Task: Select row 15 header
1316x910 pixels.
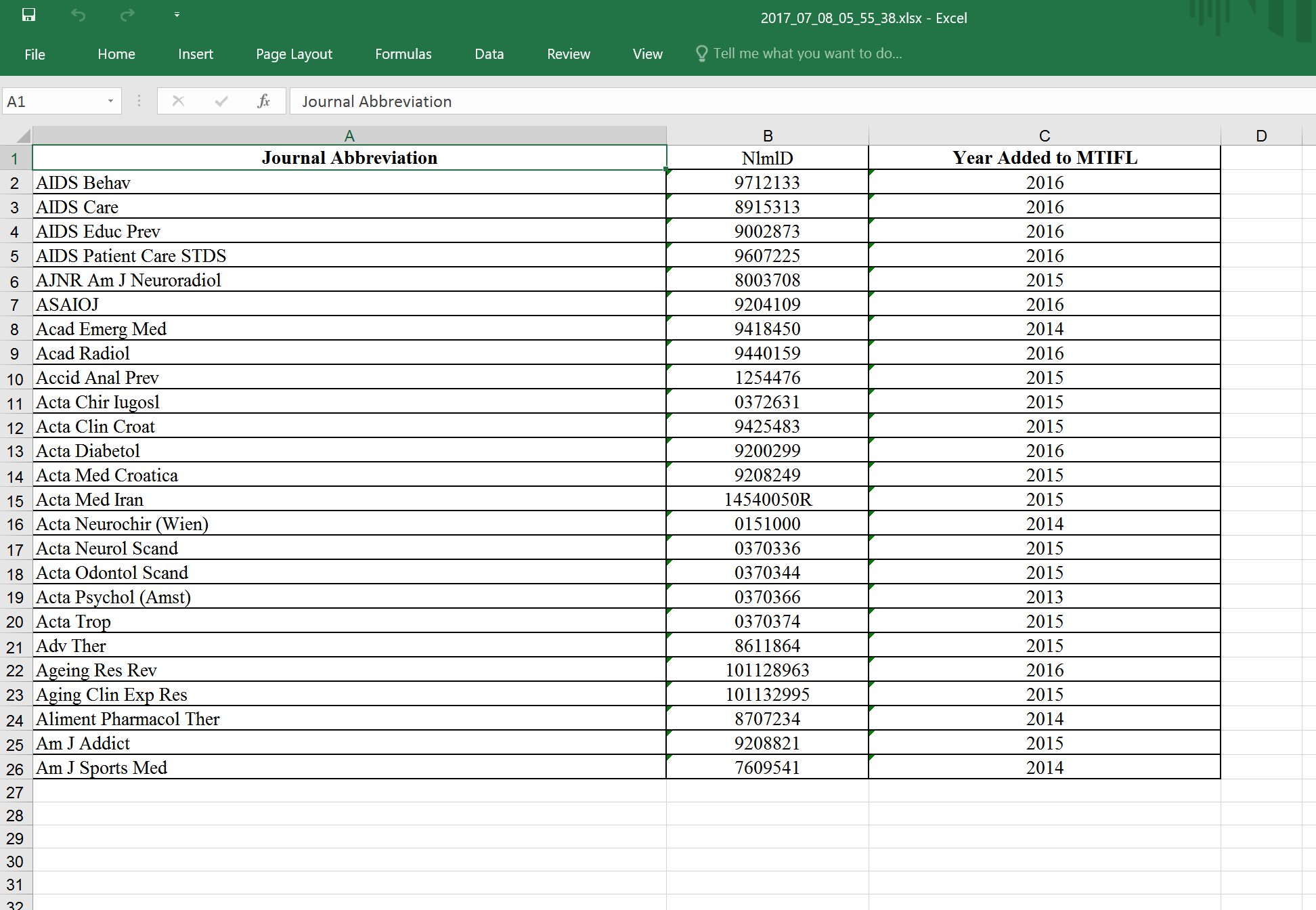Action: click(15, 500)
